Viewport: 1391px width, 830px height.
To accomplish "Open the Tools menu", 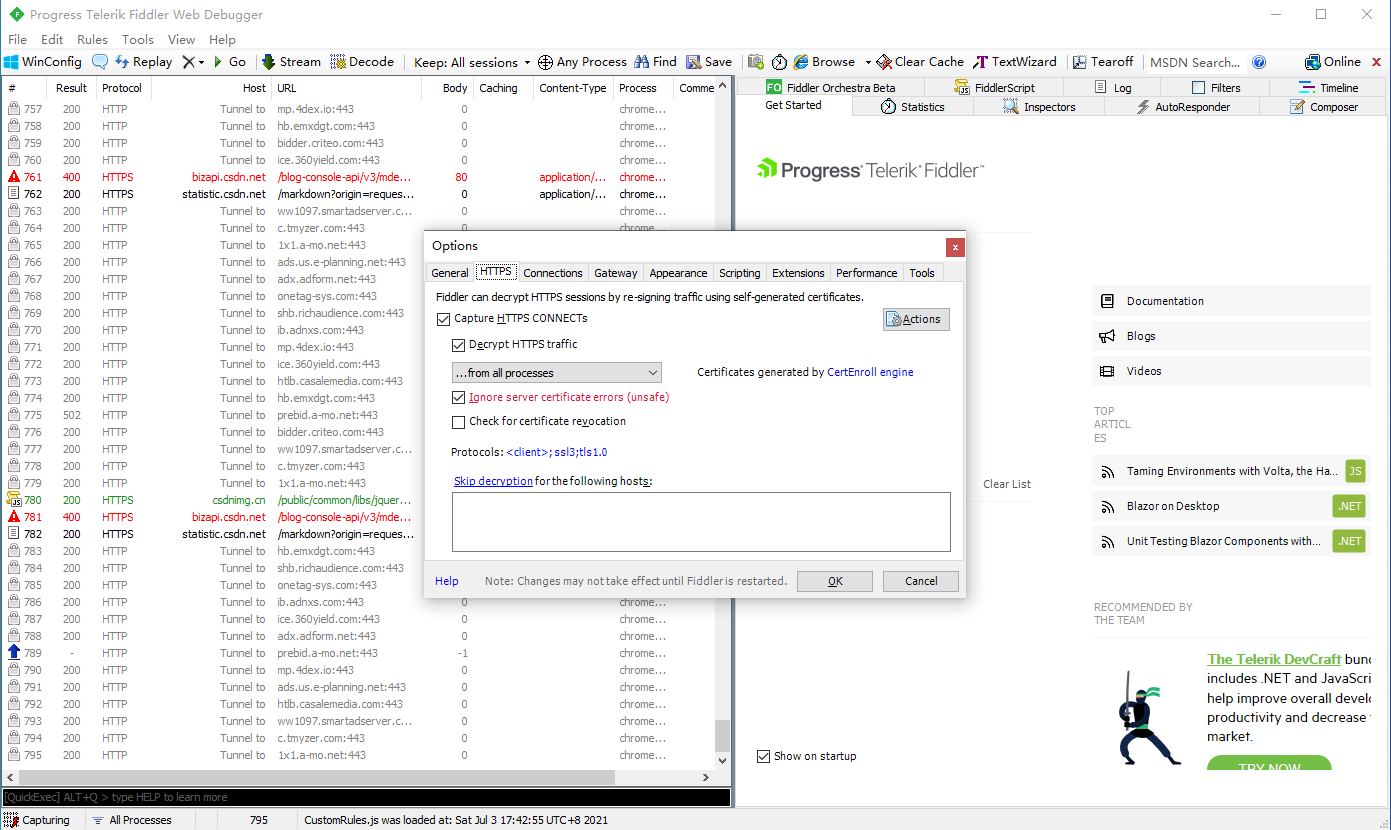I will click(x=138, y=40).
